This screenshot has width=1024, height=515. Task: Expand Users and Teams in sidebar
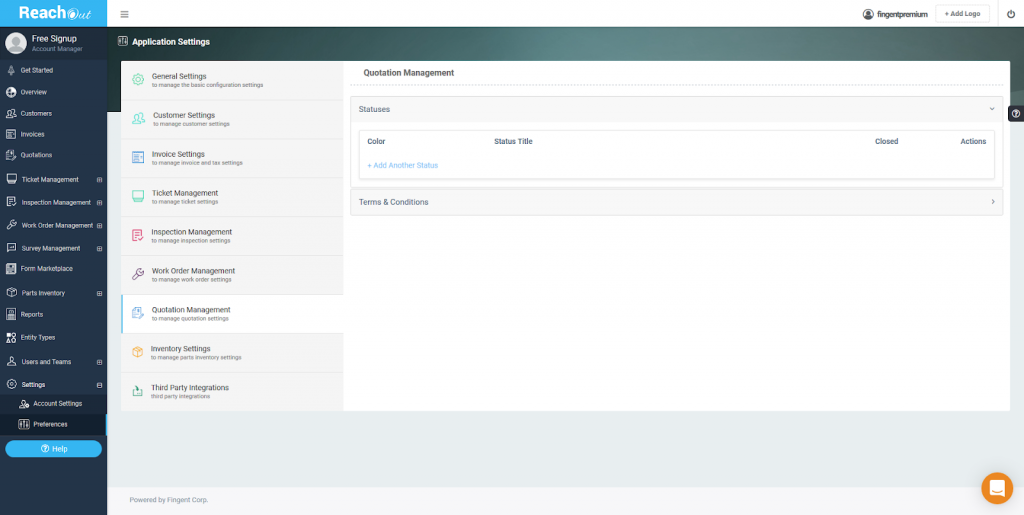(x=99, y=362)
